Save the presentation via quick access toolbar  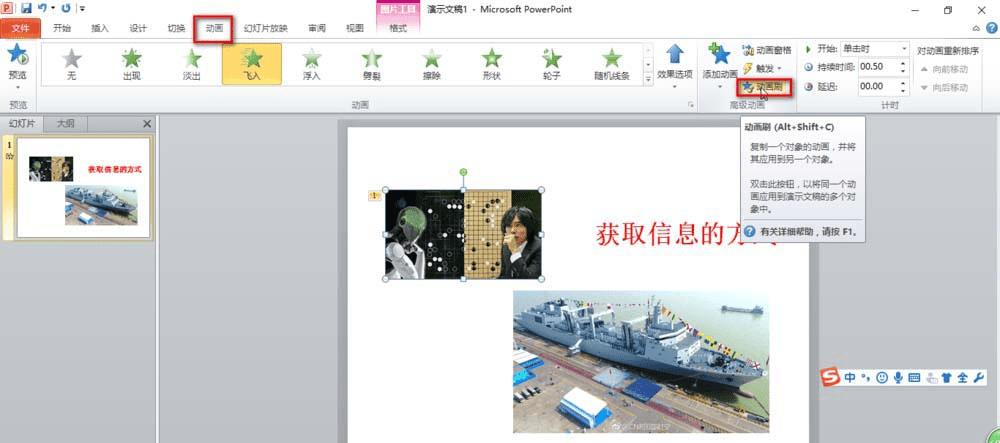coord(26,9)
